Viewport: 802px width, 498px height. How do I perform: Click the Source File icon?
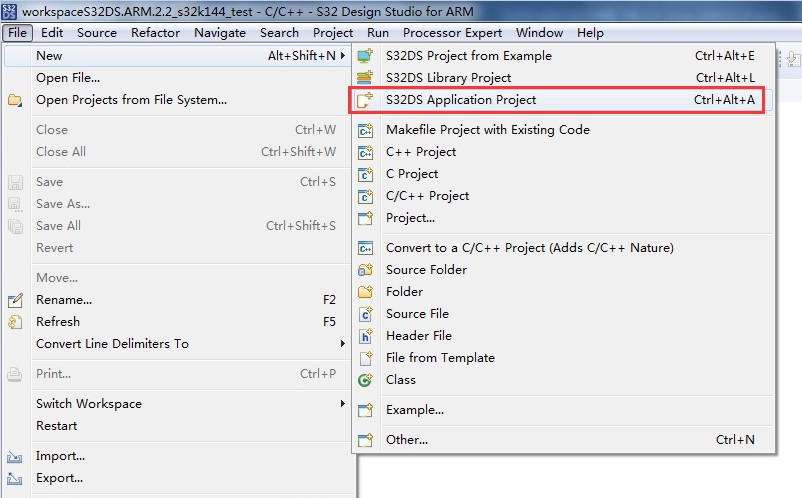[365, 314]
